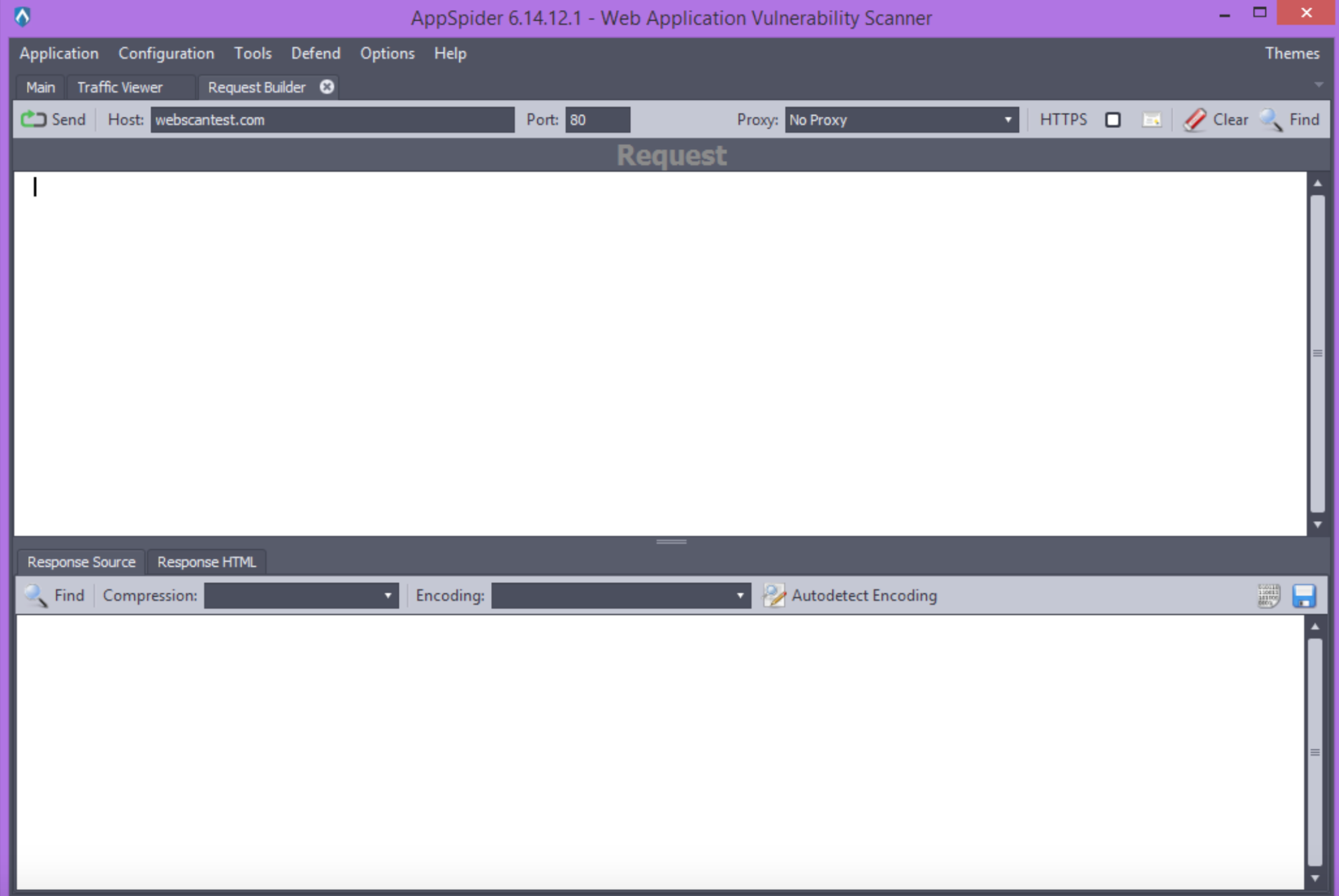Enable the HTTPS checkbox

point(1113,119)
